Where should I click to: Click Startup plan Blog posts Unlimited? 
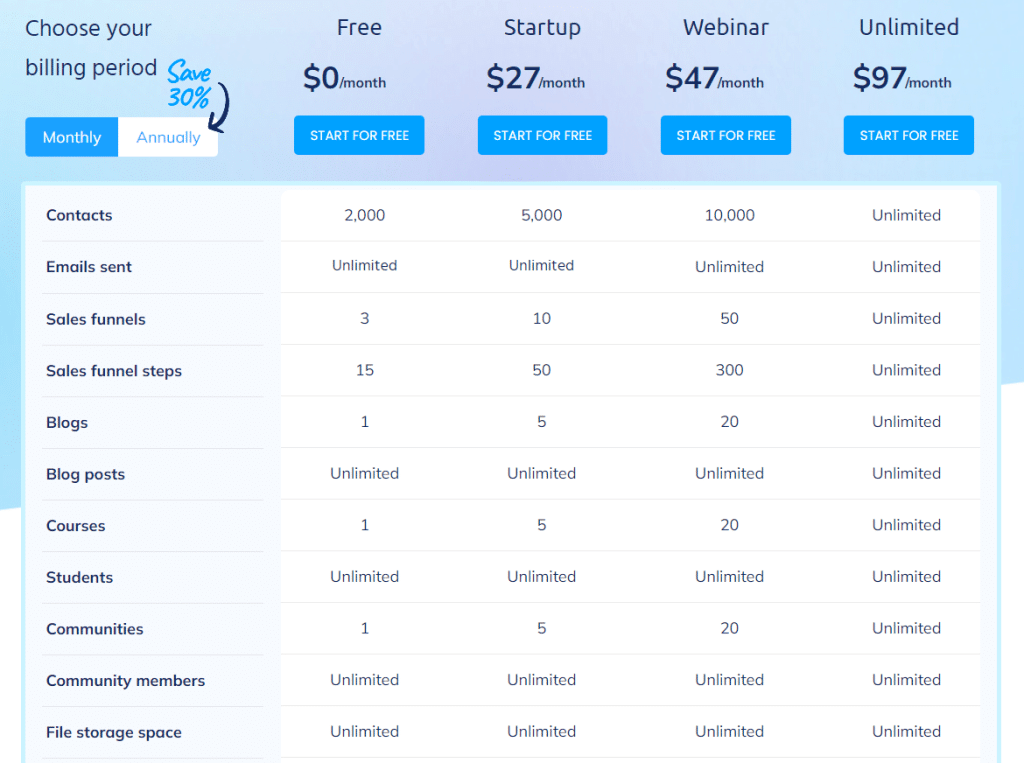click(x=541, y=473)
